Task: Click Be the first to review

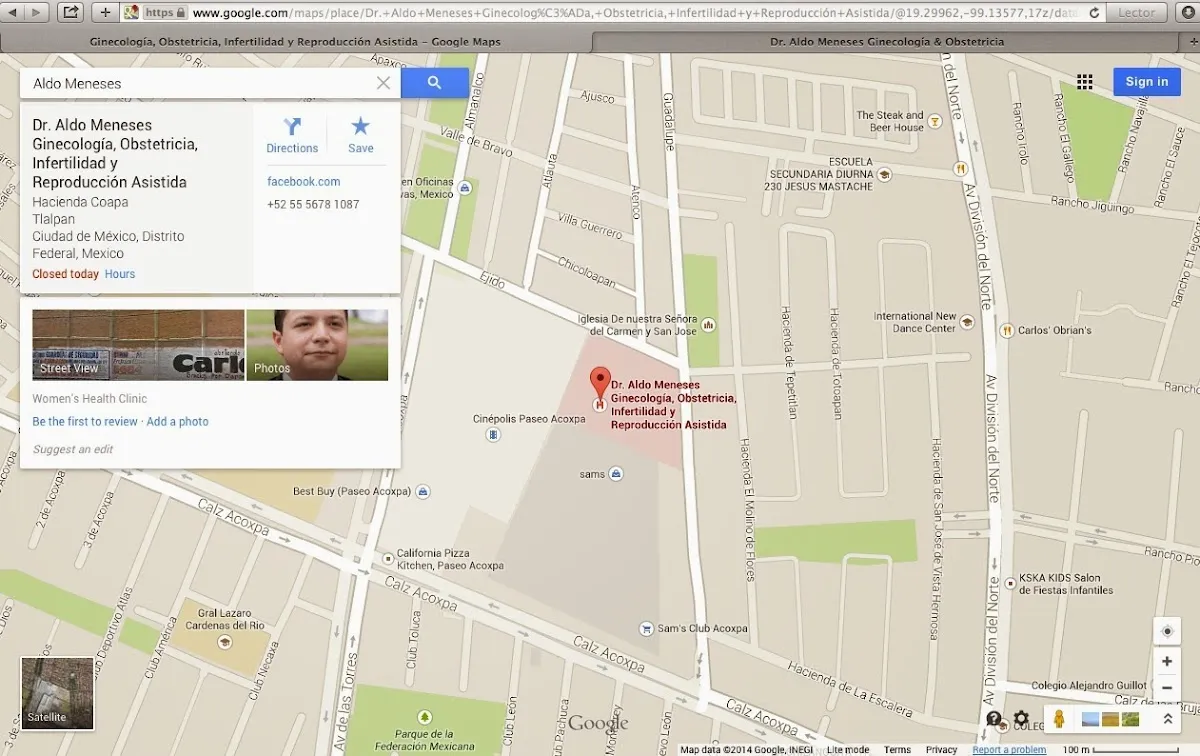Action: [85, 421]
